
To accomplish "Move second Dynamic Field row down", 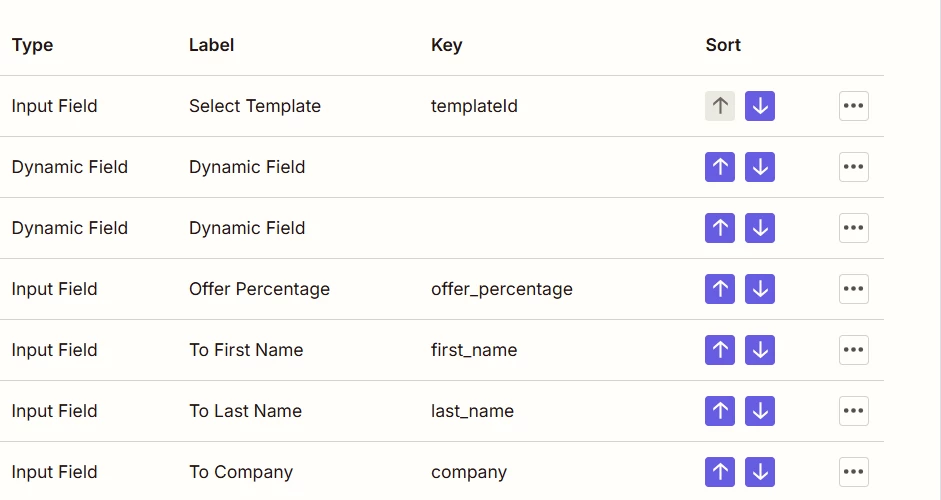I will [760, 228].
